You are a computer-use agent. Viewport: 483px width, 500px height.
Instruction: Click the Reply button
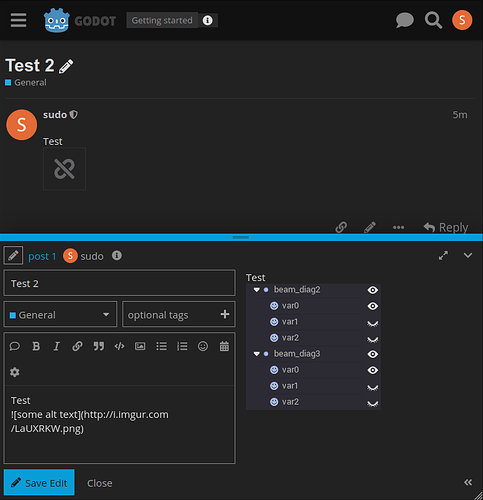446,227
